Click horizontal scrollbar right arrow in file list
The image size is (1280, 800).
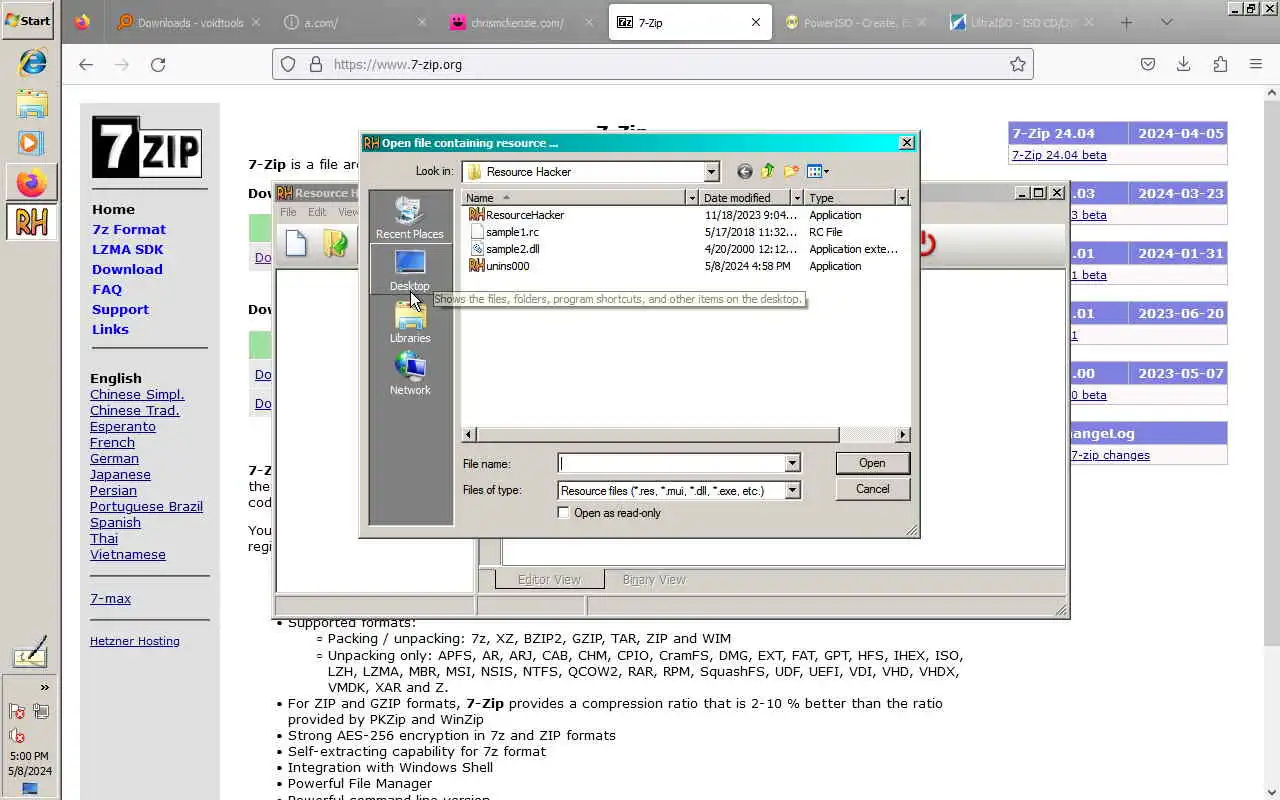pyautogui.click(x=902, y=434)
